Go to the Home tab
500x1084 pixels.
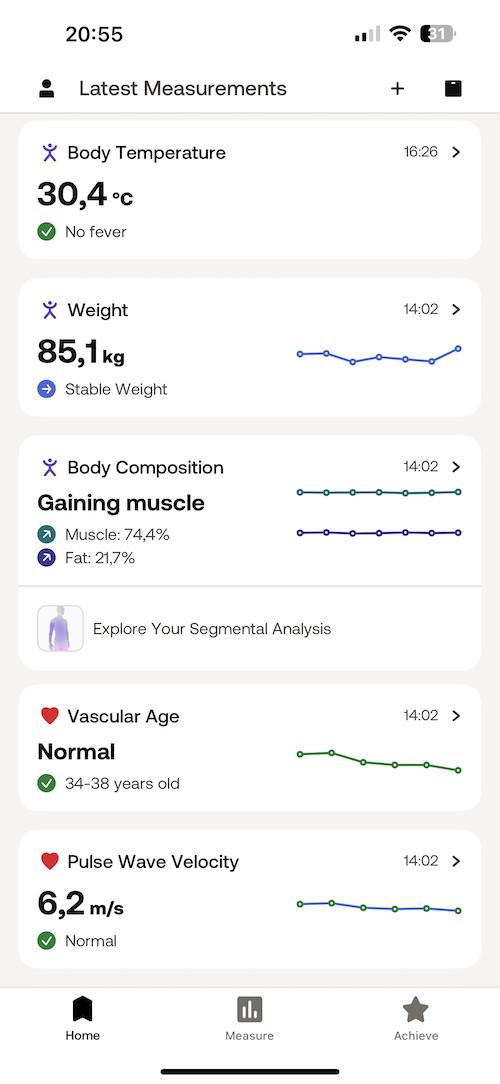[x=82, y=1019]
